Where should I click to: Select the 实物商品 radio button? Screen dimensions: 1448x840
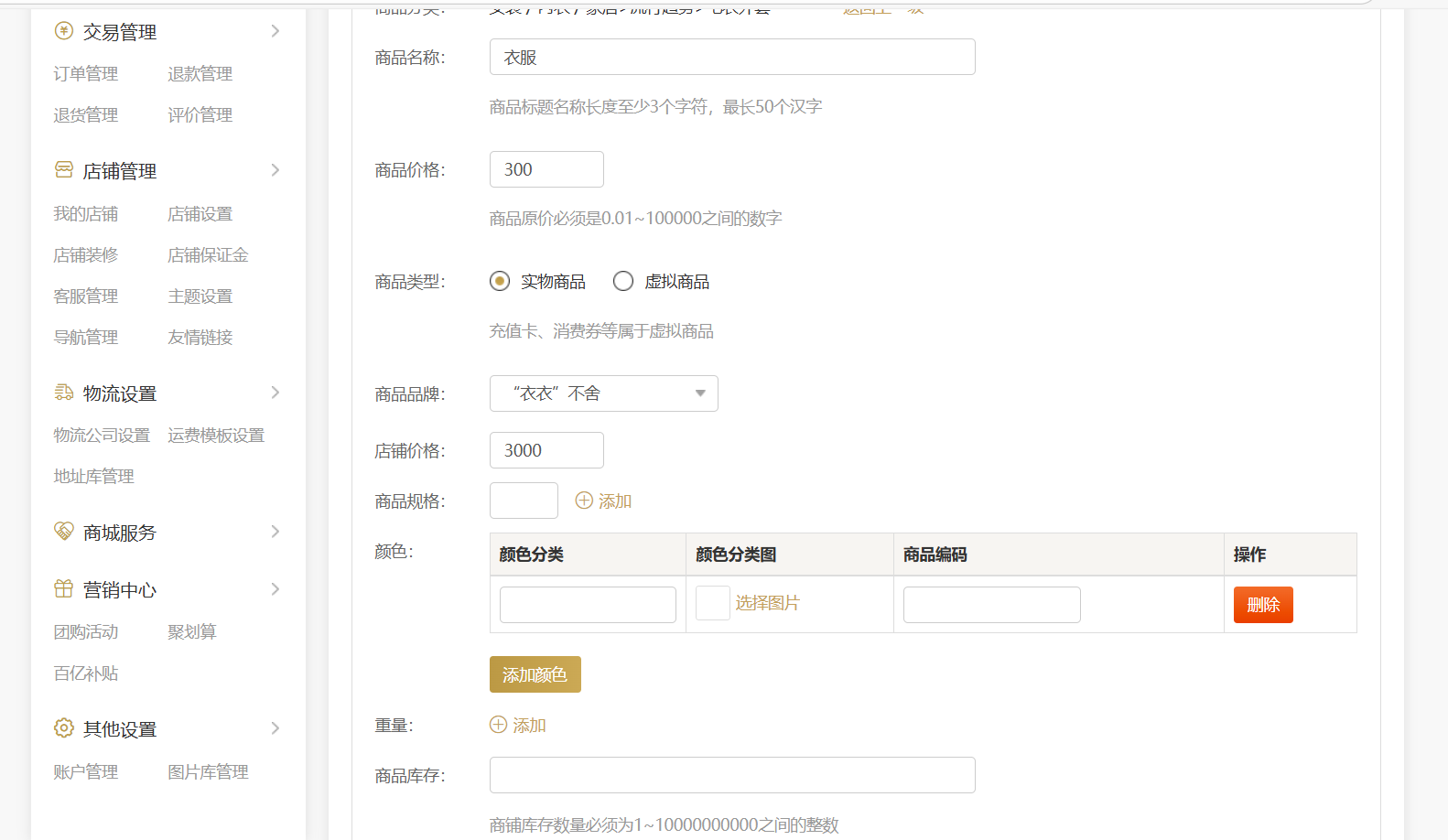[x=500, y=281]
